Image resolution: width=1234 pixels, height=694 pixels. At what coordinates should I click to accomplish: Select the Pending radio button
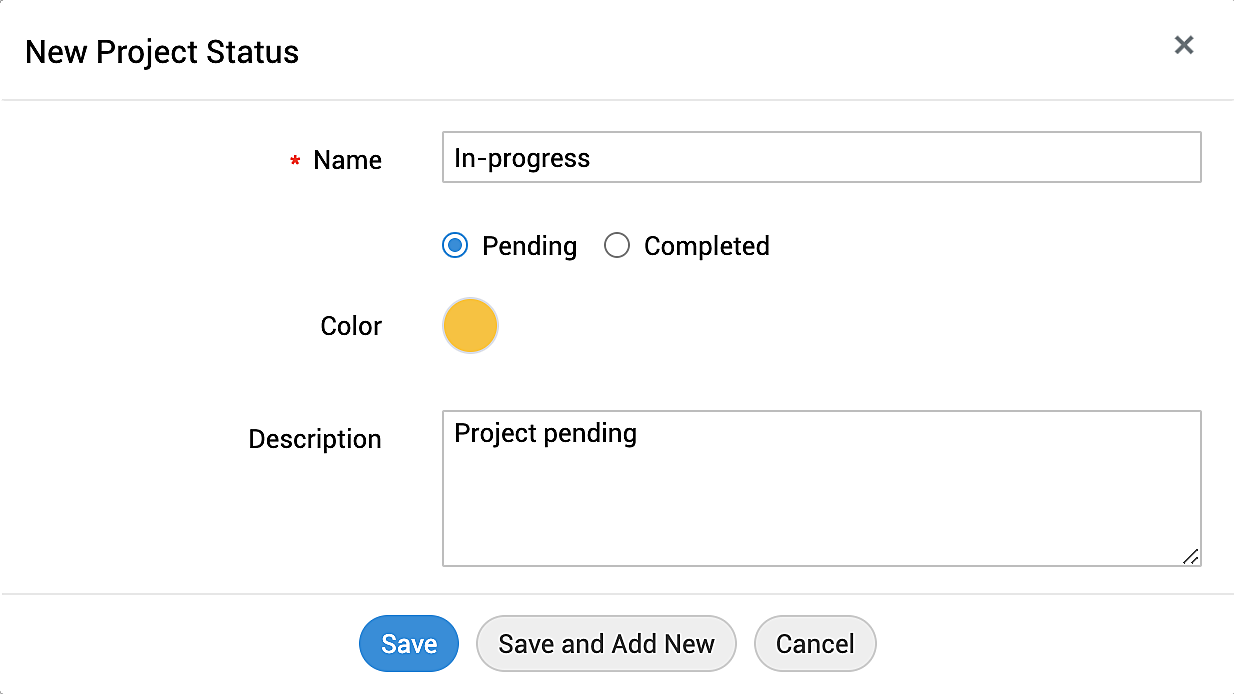455,246
